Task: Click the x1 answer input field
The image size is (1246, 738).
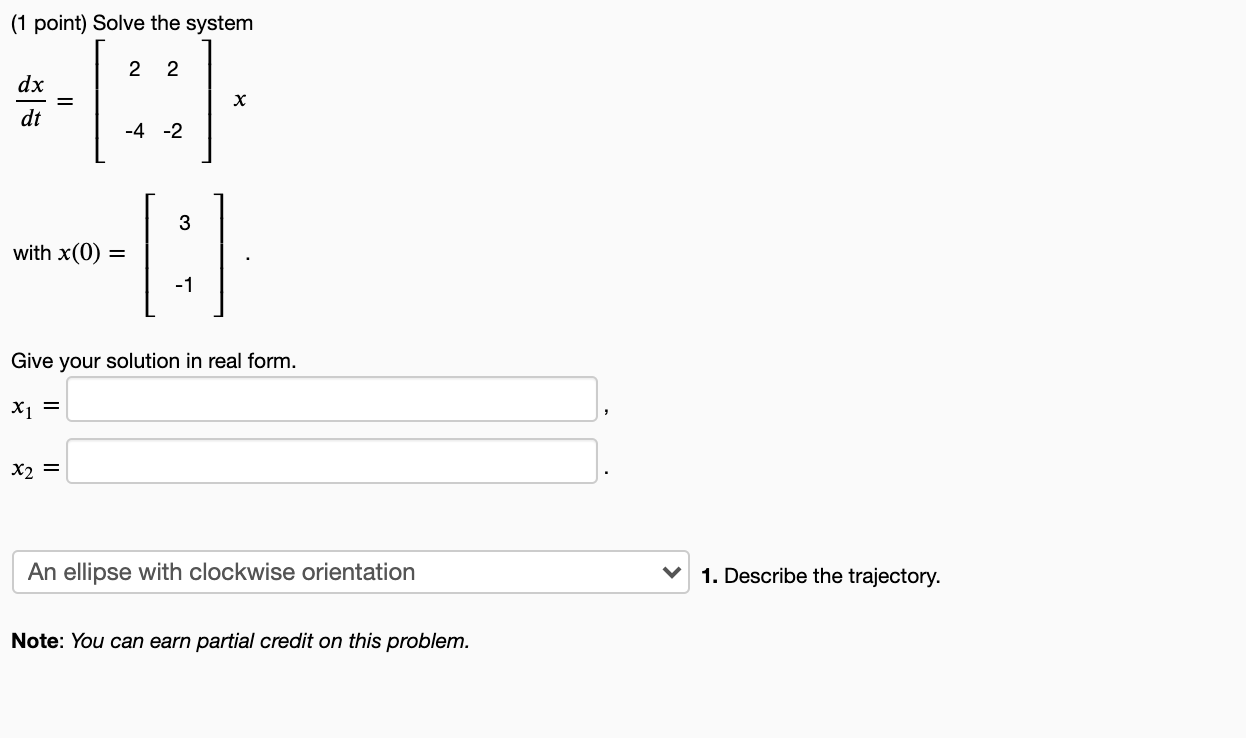Action: (x=330, y=398)
